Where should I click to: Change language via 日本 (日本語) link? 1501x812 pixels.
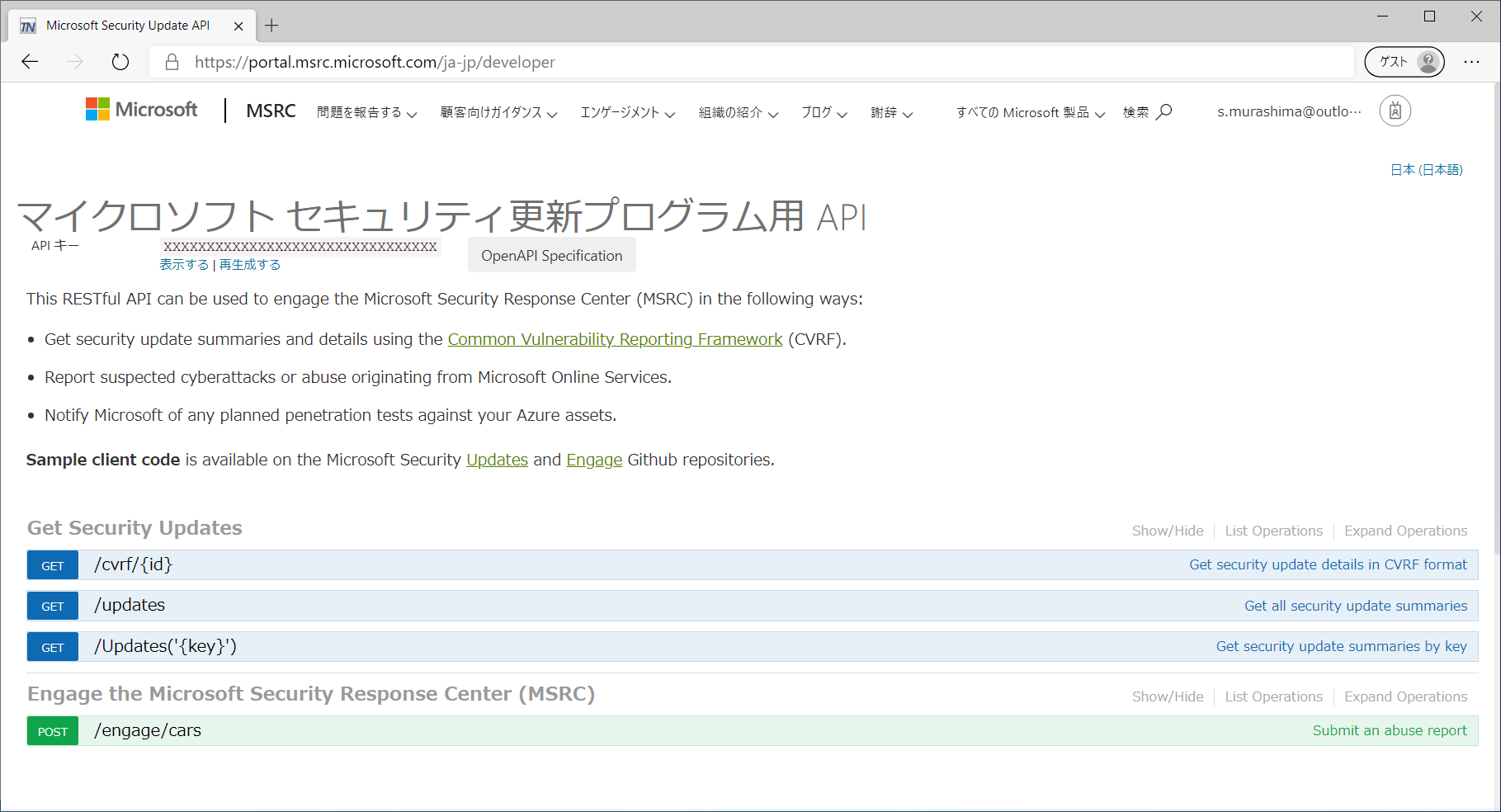pos(1427,170)
